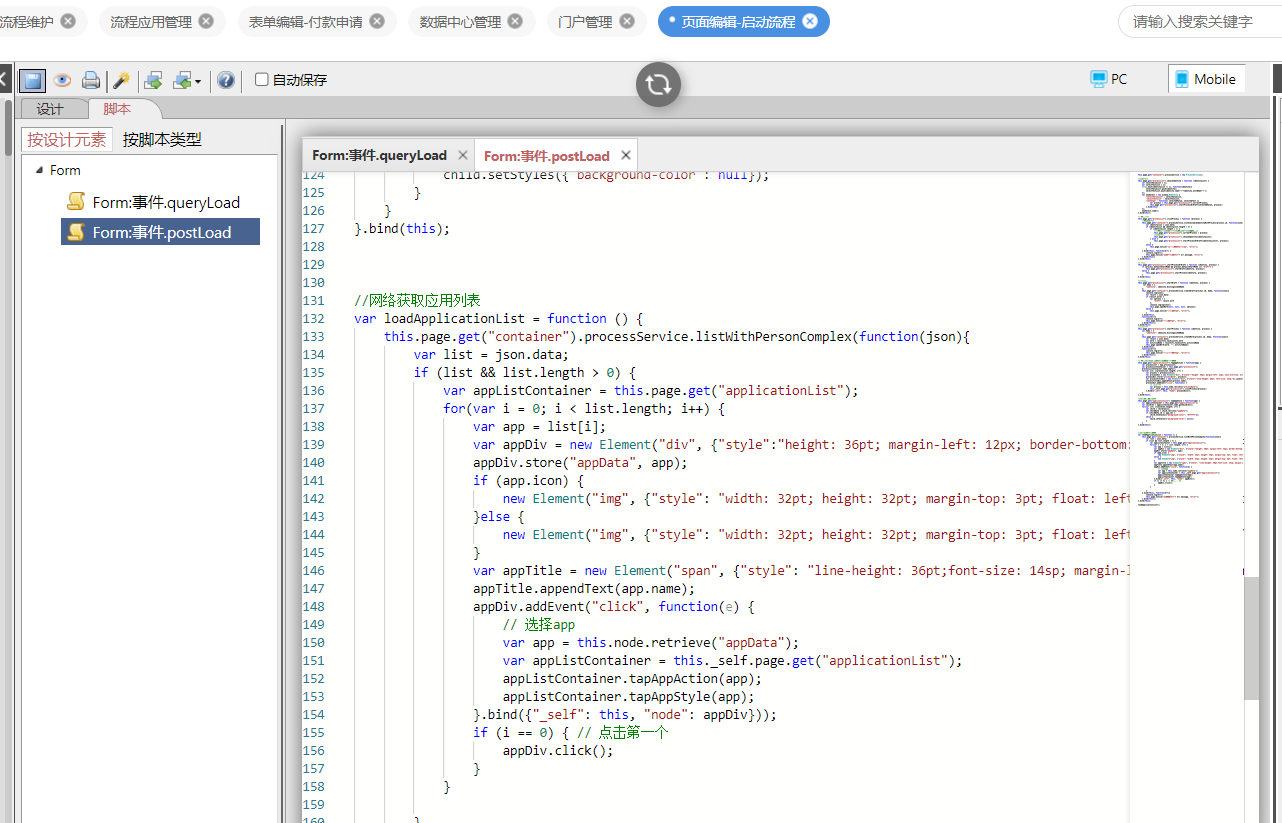Open the dropdown arrow of second export icon
Image resolution: width=1282 pixels, height=823 pixels.
coord(198,81)
